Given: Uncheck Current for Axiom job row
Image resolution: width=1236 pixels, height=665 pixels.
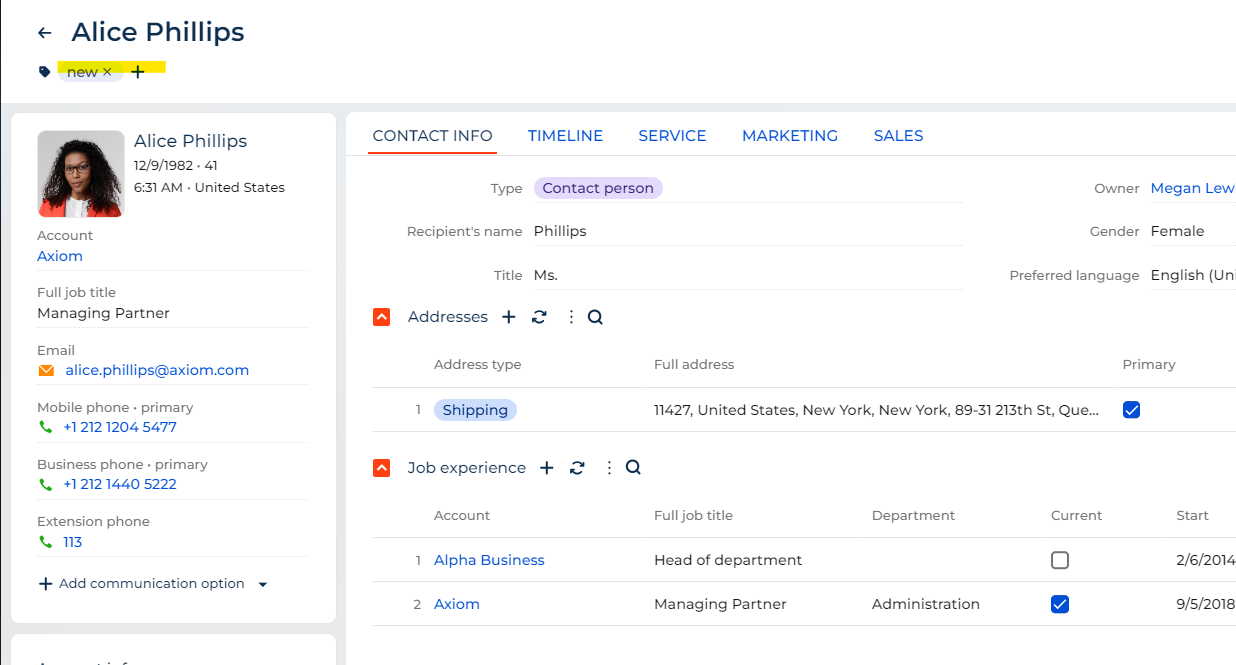Looking at the screenshot, I should click(x=1060, y=604).
